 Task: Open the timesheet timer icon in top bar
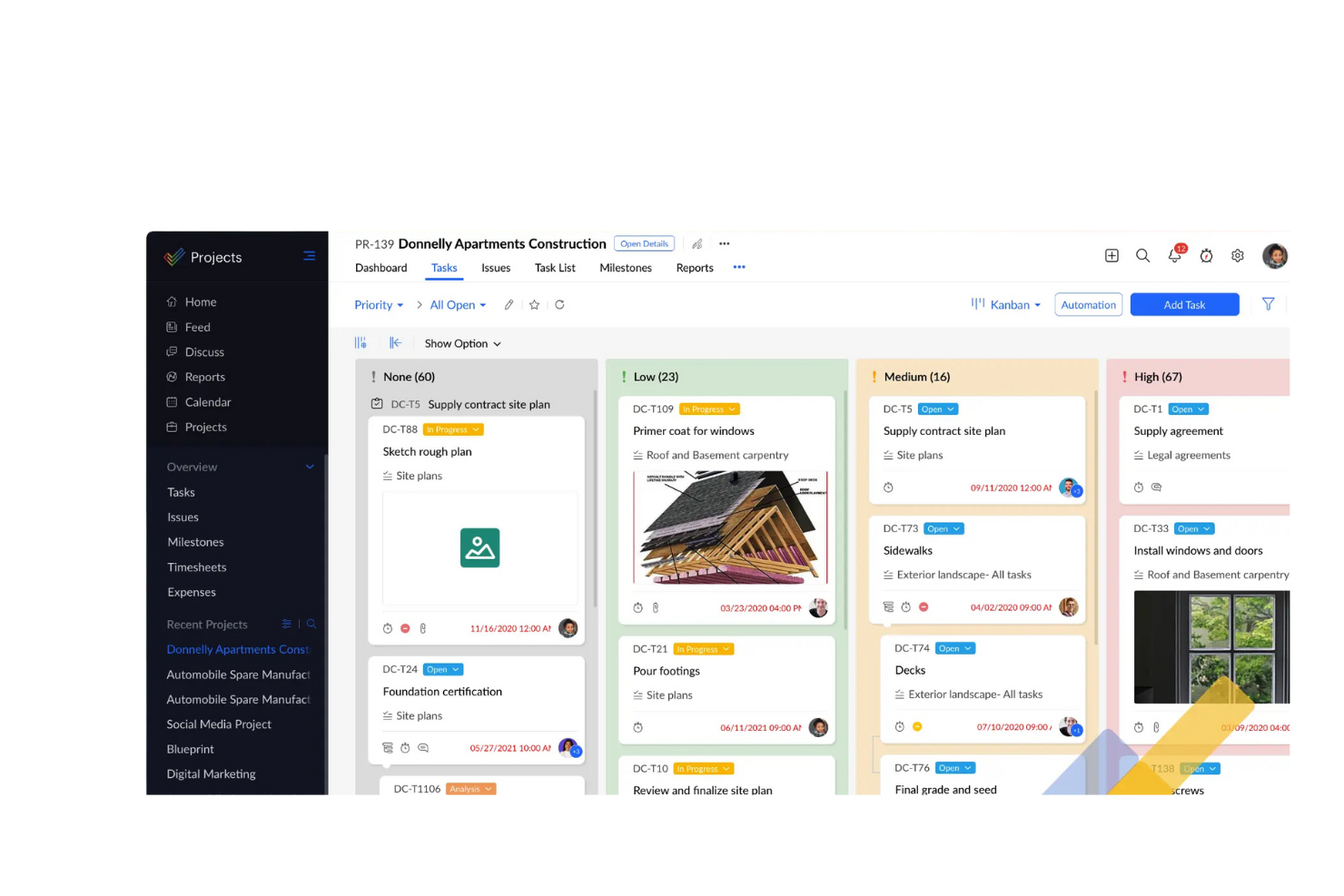pyautogui.click(x=1206, y=256)
